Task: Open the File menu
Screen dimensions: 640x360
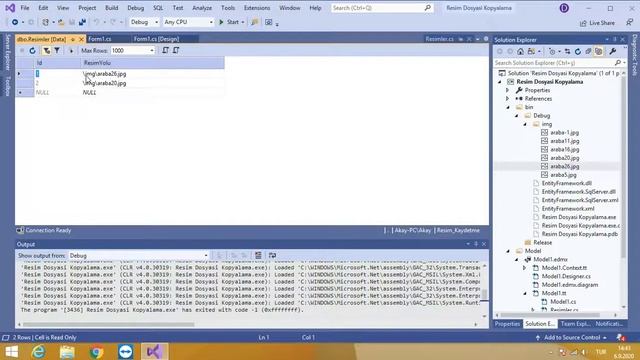Action: (x=25, y=8)
